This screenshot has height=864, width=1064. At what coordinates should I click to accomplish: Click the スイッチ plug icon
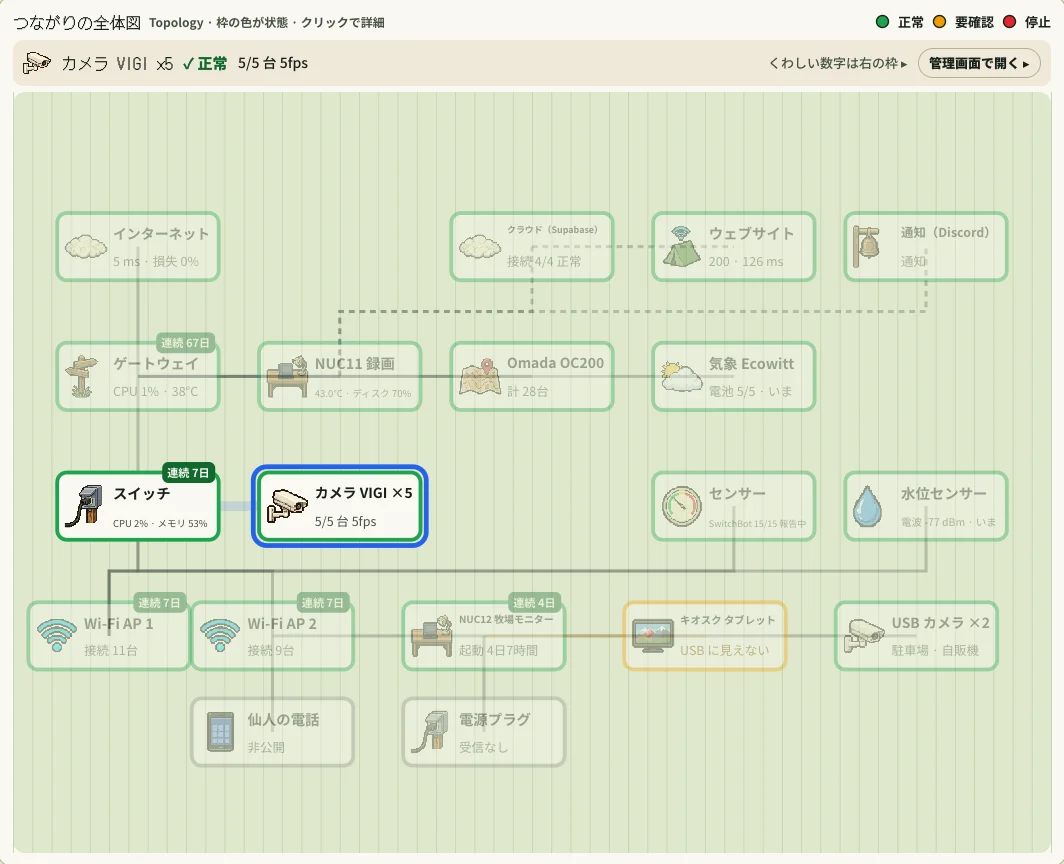[84, 506]
